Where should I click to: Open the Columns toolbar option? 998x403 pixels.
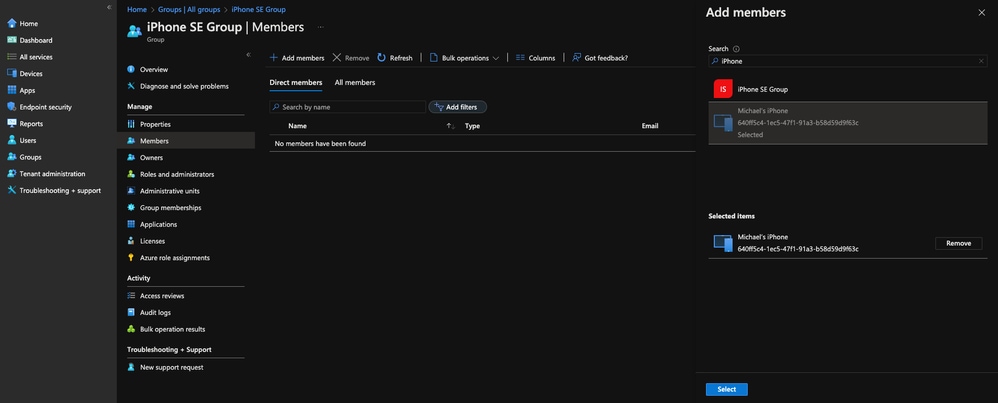click(x=535, y=58)
